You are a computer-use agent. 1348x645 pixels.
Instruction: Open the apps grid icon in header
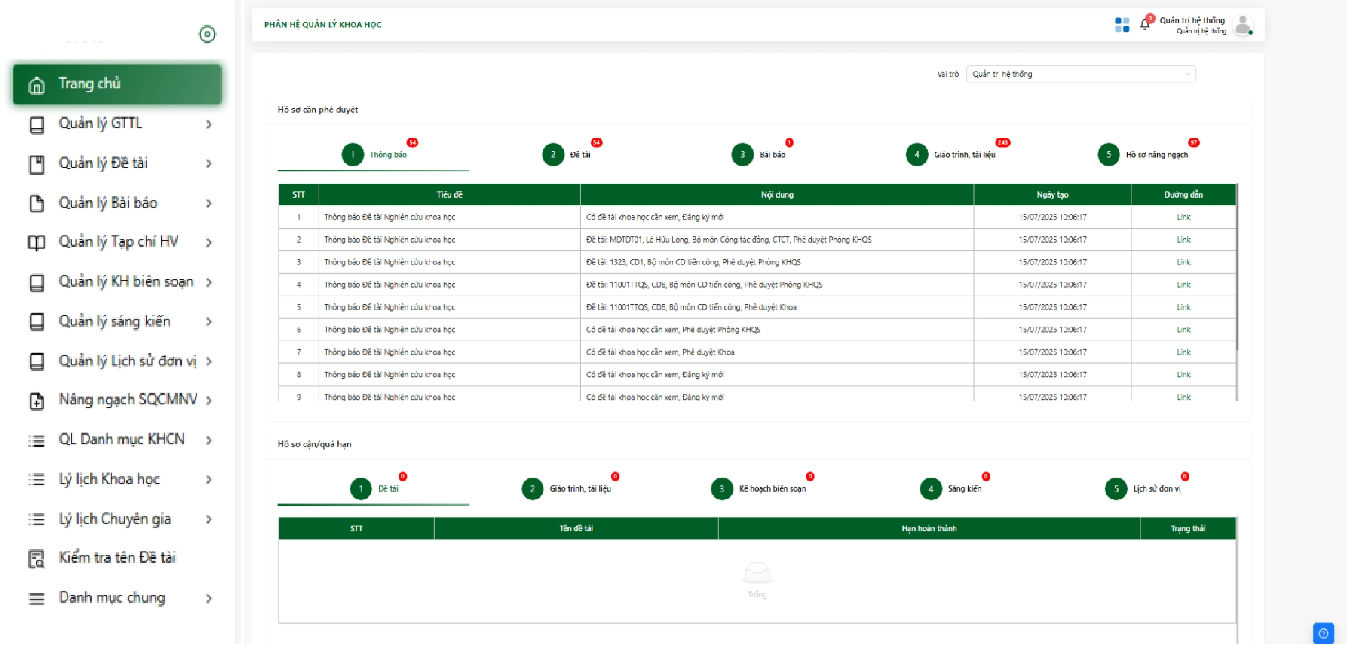tap(1122, 24)
